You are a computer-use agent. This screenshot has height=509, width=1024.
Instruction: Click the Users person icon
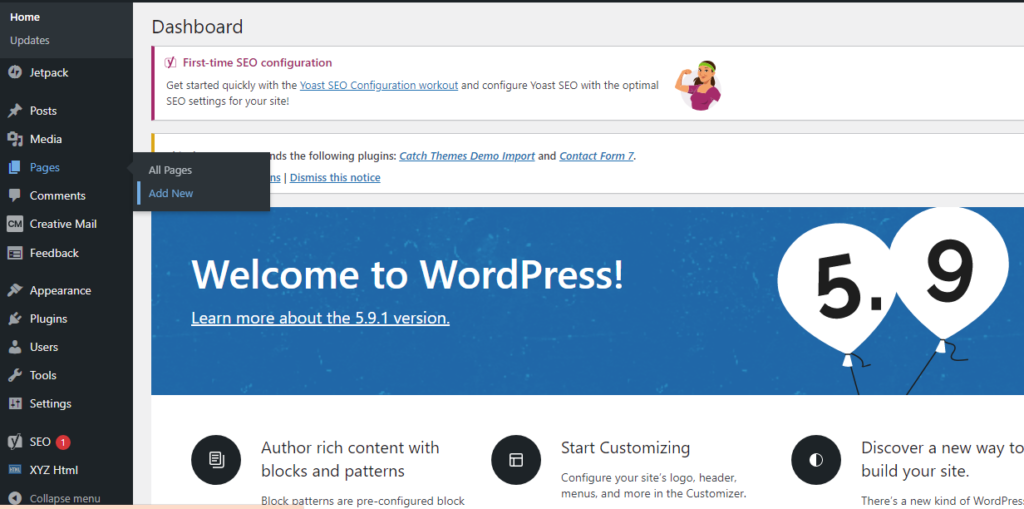(14, 347)
